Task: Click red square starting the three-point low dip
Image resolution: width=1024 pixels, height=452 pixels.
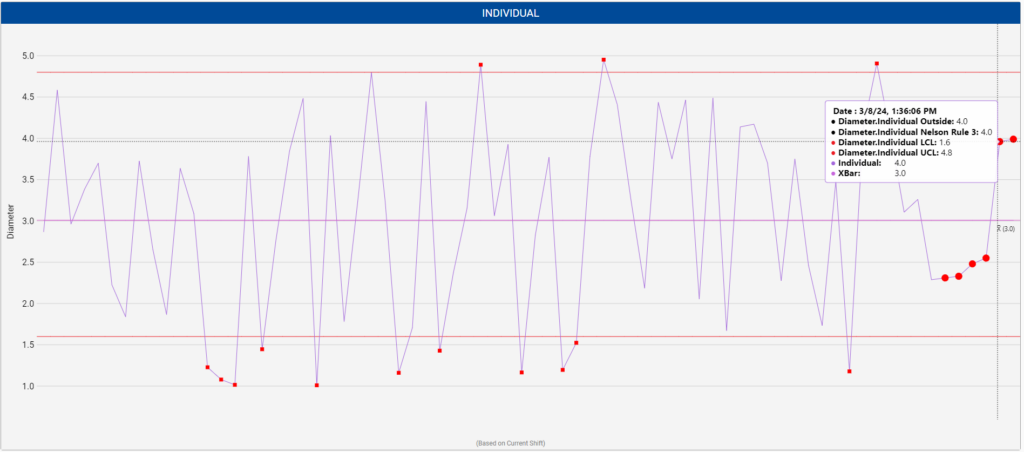Action: 207,367
